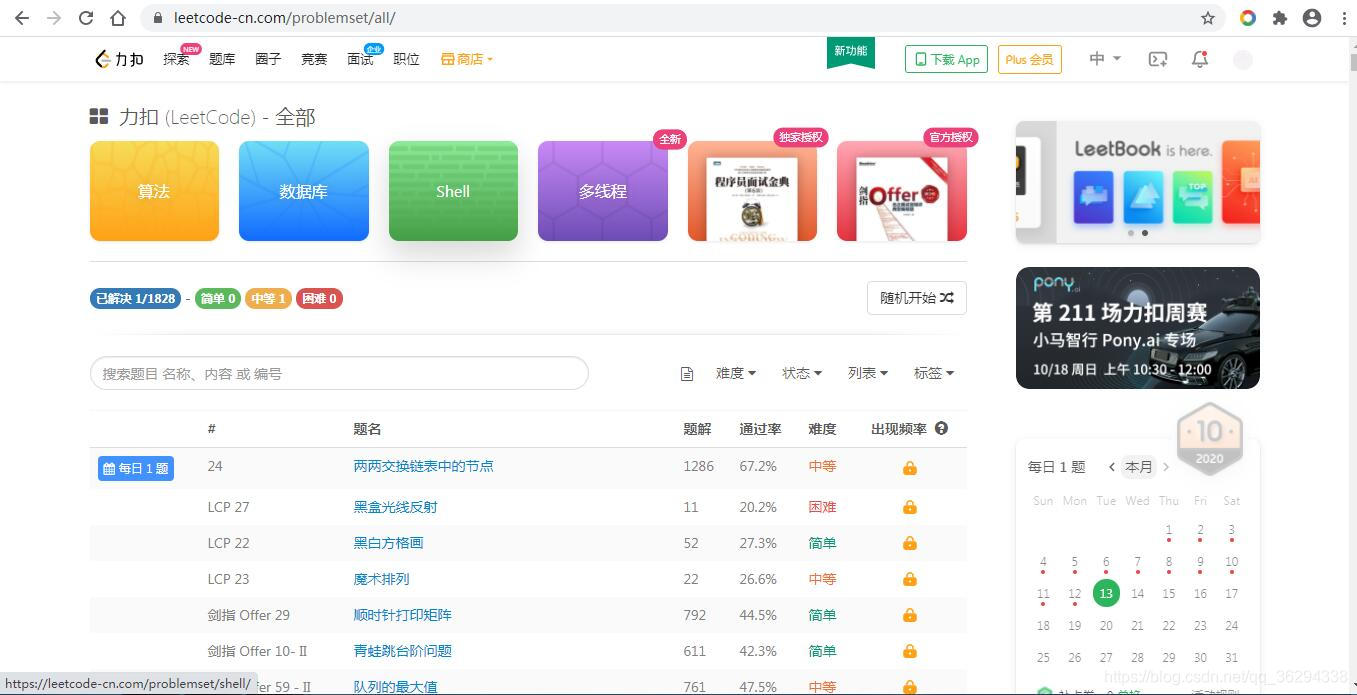This screenshot has width=1357, height=695.
Task: Click the Plus 会员 button
Action: pyautogui.click(x=1029, y=59)
